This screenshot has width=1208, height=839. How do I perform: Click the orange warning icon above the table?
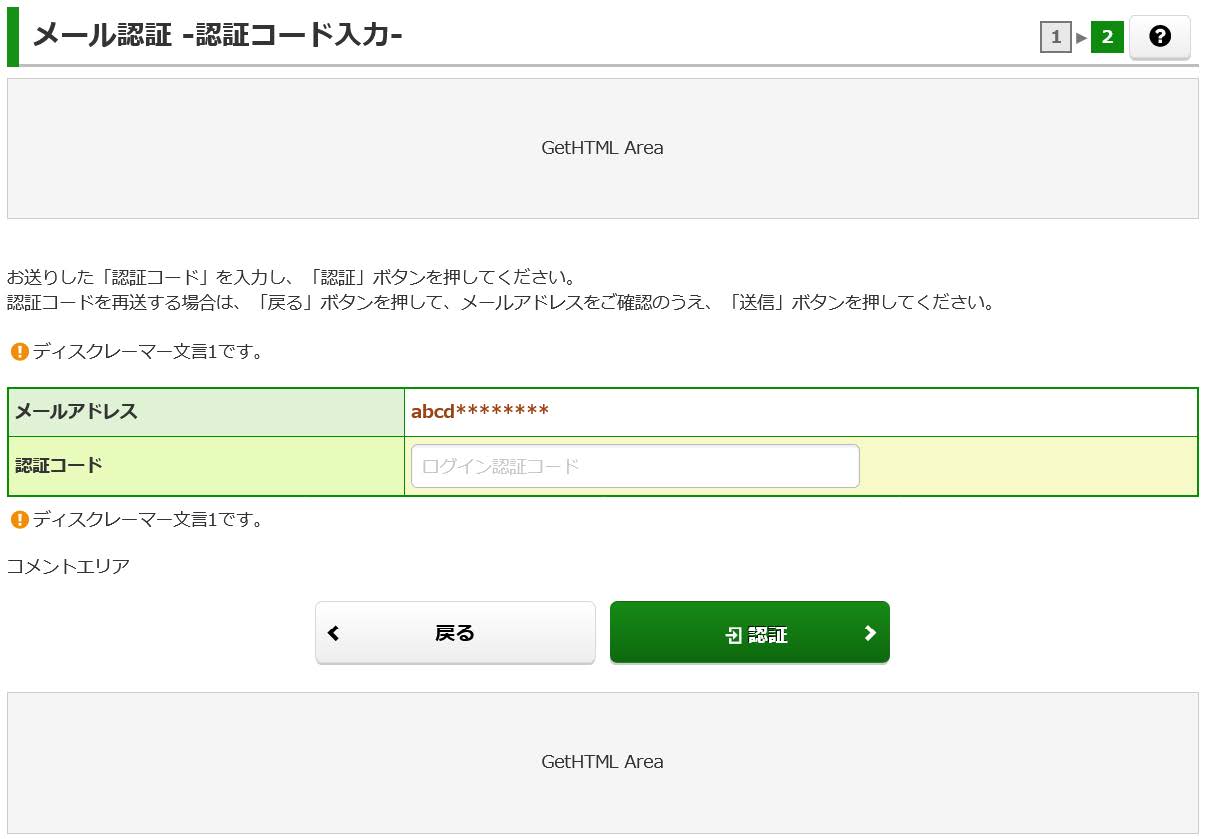[x=19, y=352]
